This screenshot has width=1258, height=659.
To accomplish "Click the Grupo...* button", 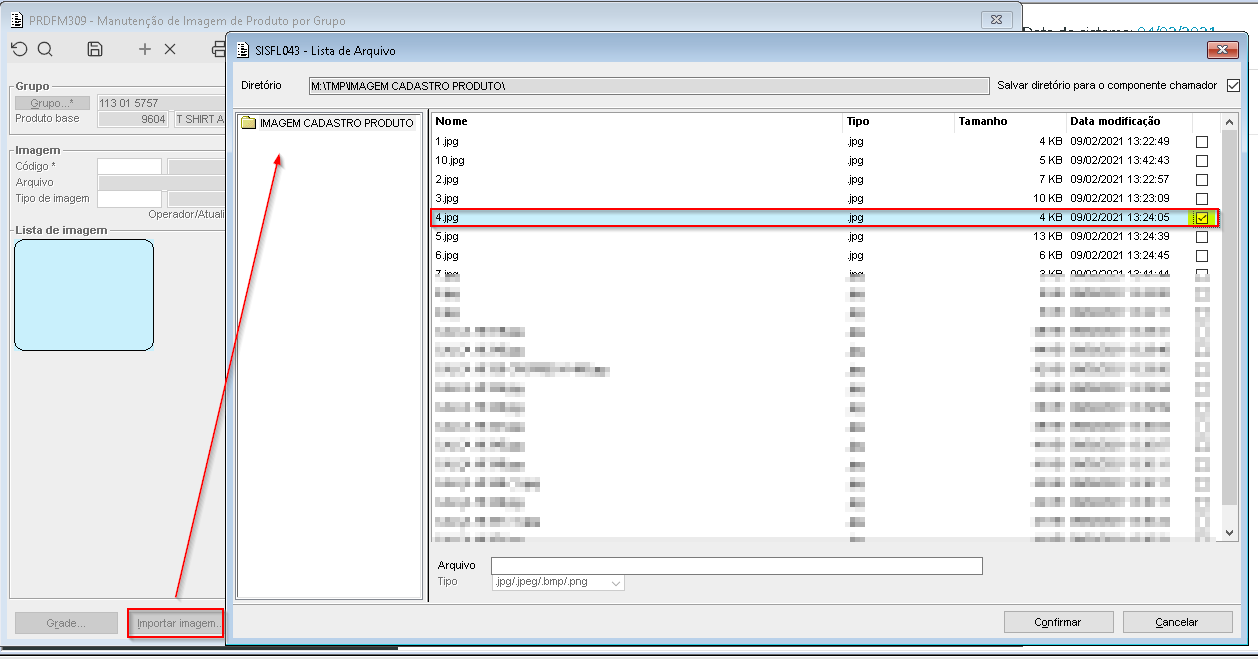I will click(x=52, y=103).
